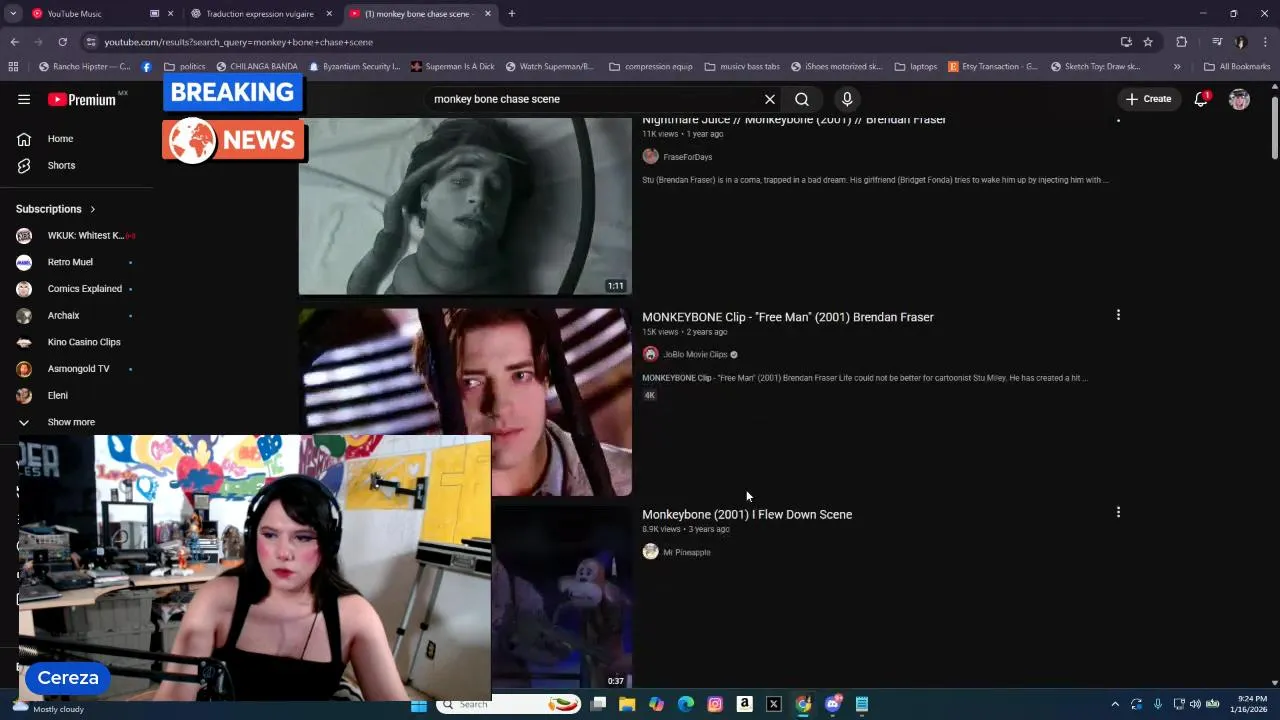The width and height of the screenshot is (1280, 720).
Task: Open the All Bookmarks folder
Action: click(1237, 67)
